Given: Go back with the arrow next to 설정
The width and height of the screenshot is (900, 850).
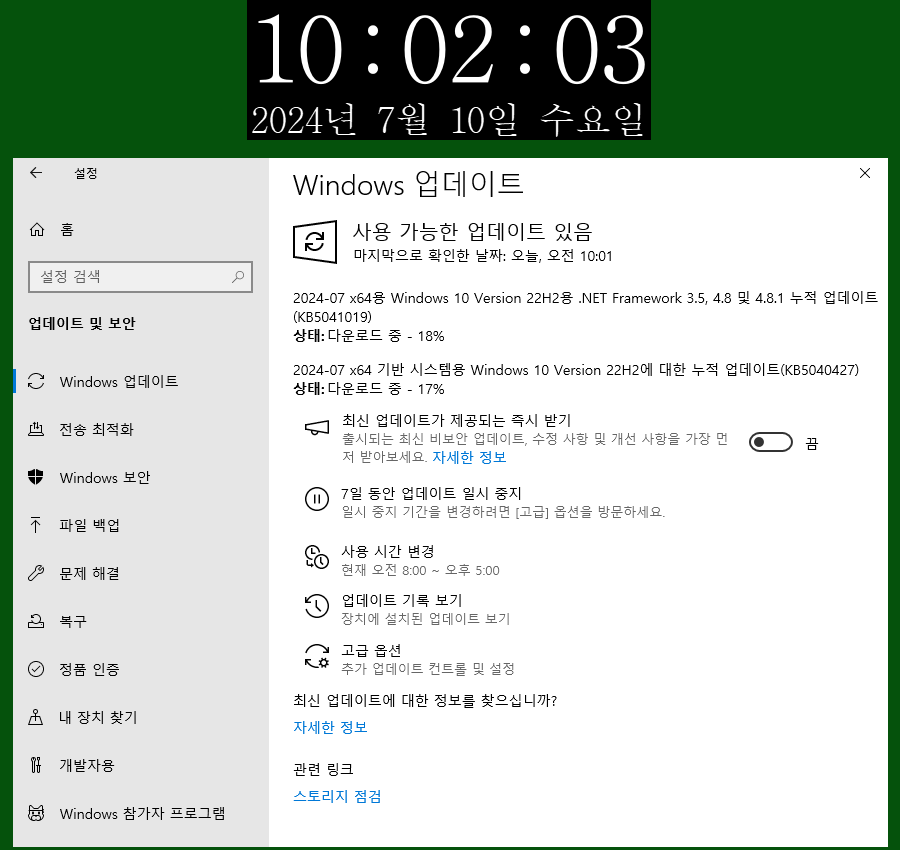Looking at the screenshot, I should (x=36, y=173).
